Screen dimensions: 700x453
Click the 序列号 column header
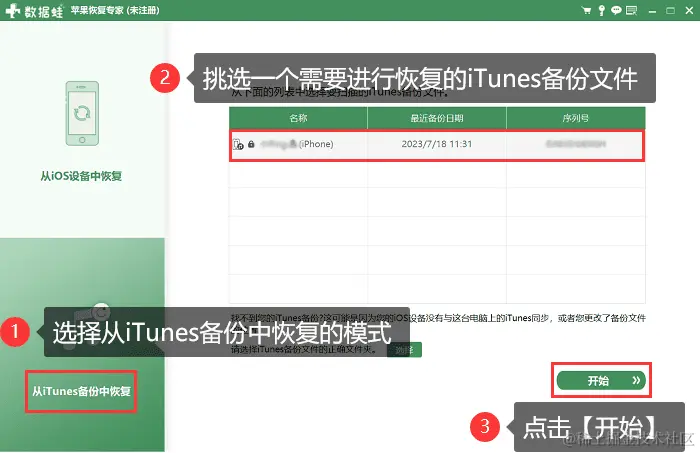tap(575, 118)
